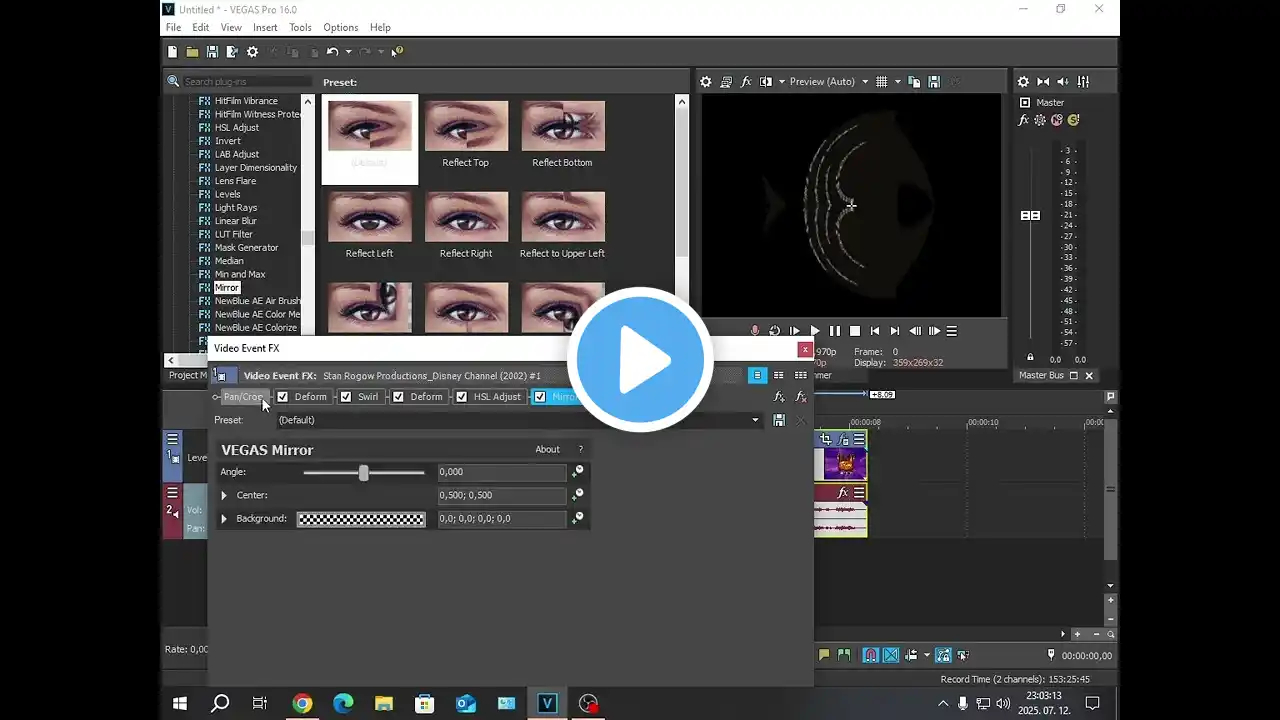This screenshot has width=1280, height=720.
Task: Click the Stop button under the preview
Action: coord(855,331)
